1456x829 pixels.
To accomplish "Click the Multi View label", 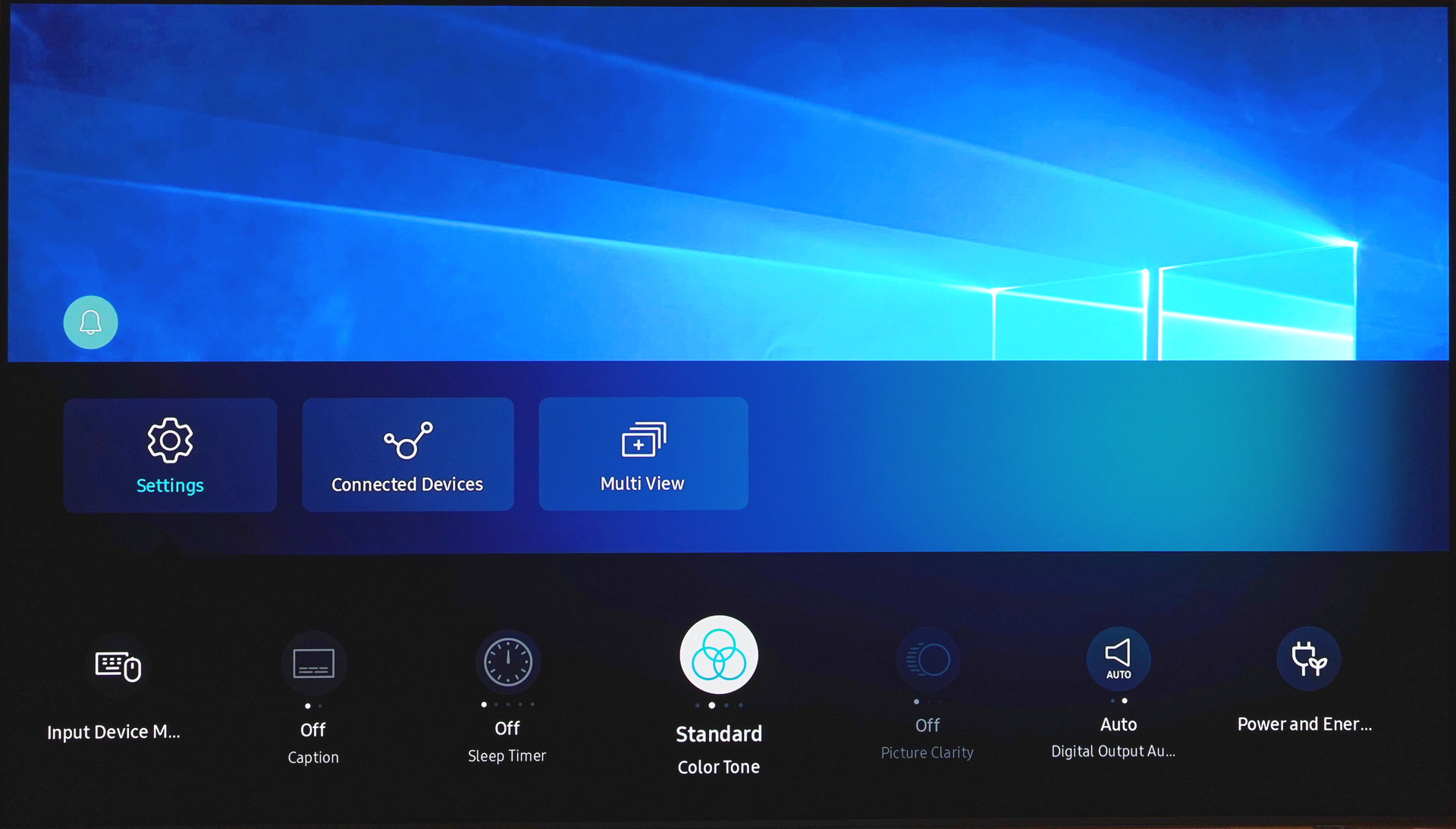I will tap(642, 483).
